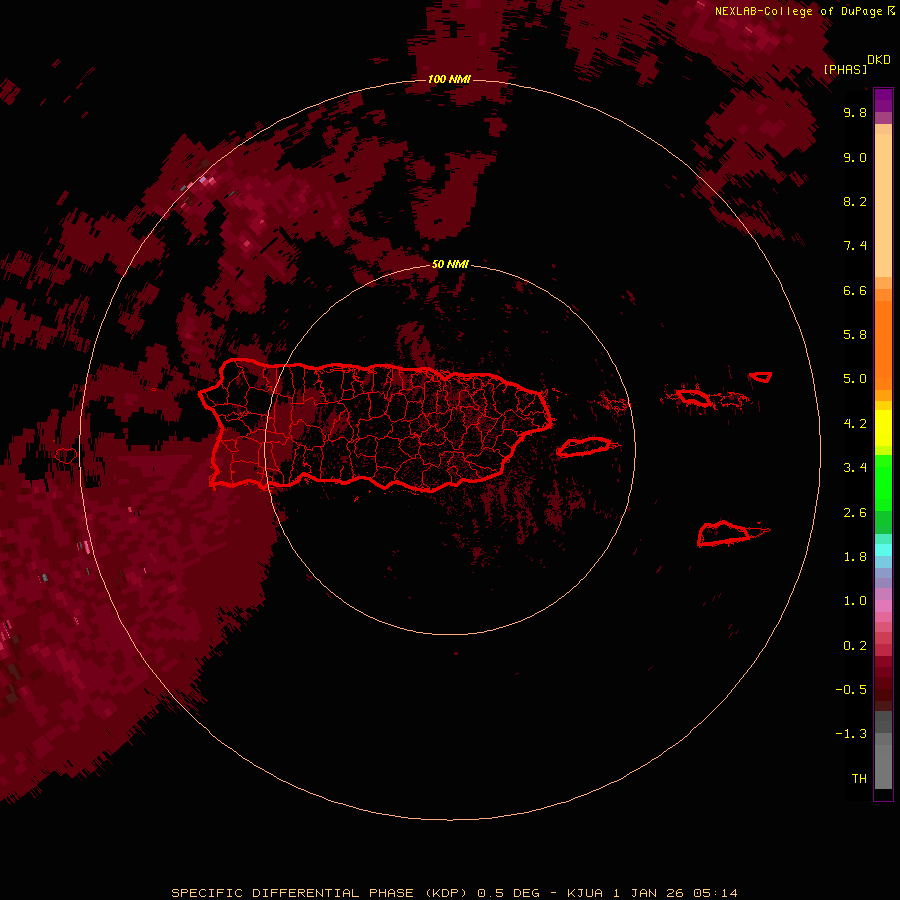This screenshot has height=900, width=900.
Task: Click the NEXLAB-College of DuPage credit text
Action: 799,11
